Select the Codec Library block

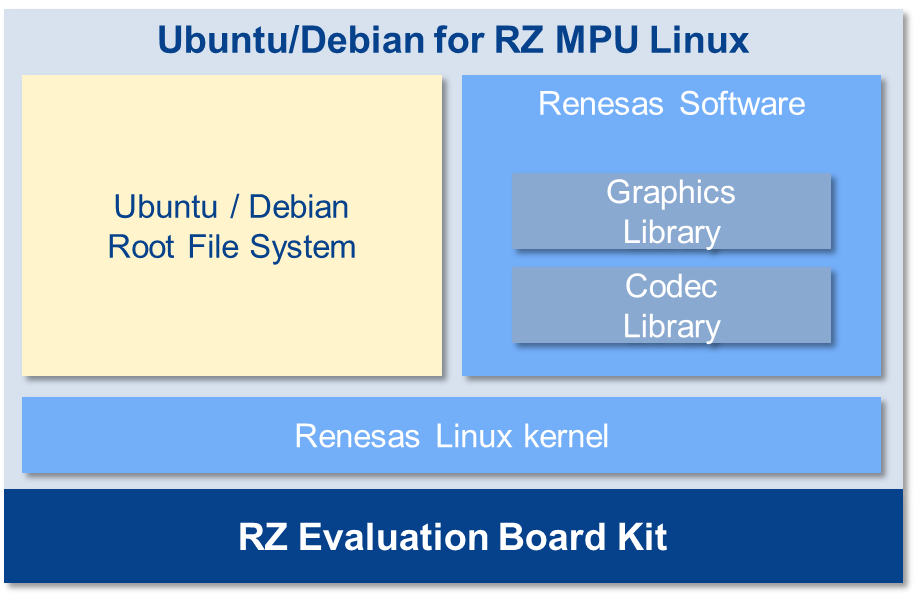[x=671, y=305]
